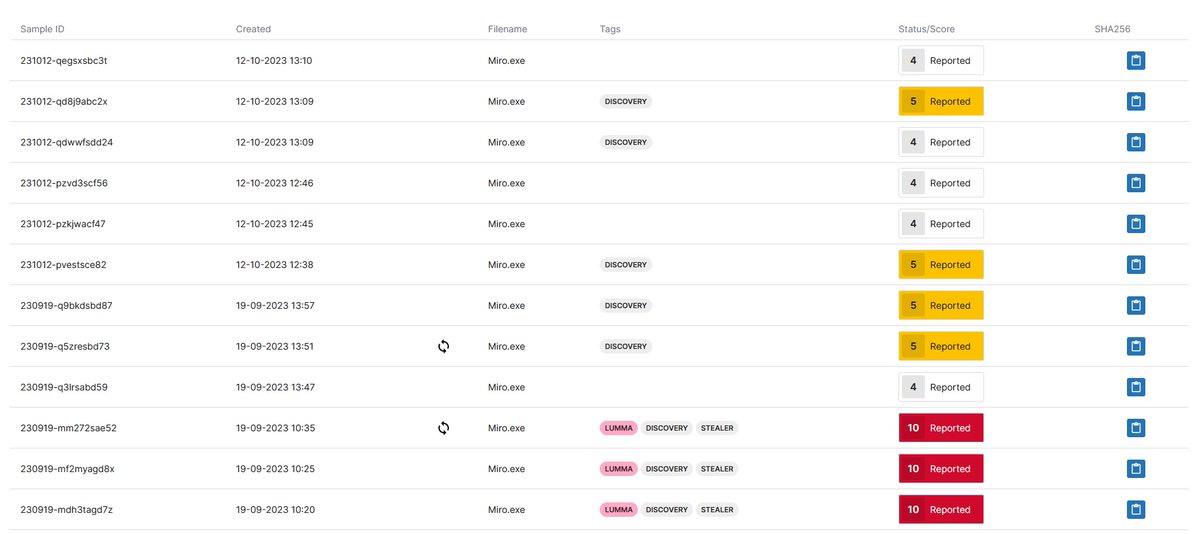Click DISCOVERY tag on row 231012-qdwwfsdd24
This screenshot has width=1200, height=534.
point(626,142)
